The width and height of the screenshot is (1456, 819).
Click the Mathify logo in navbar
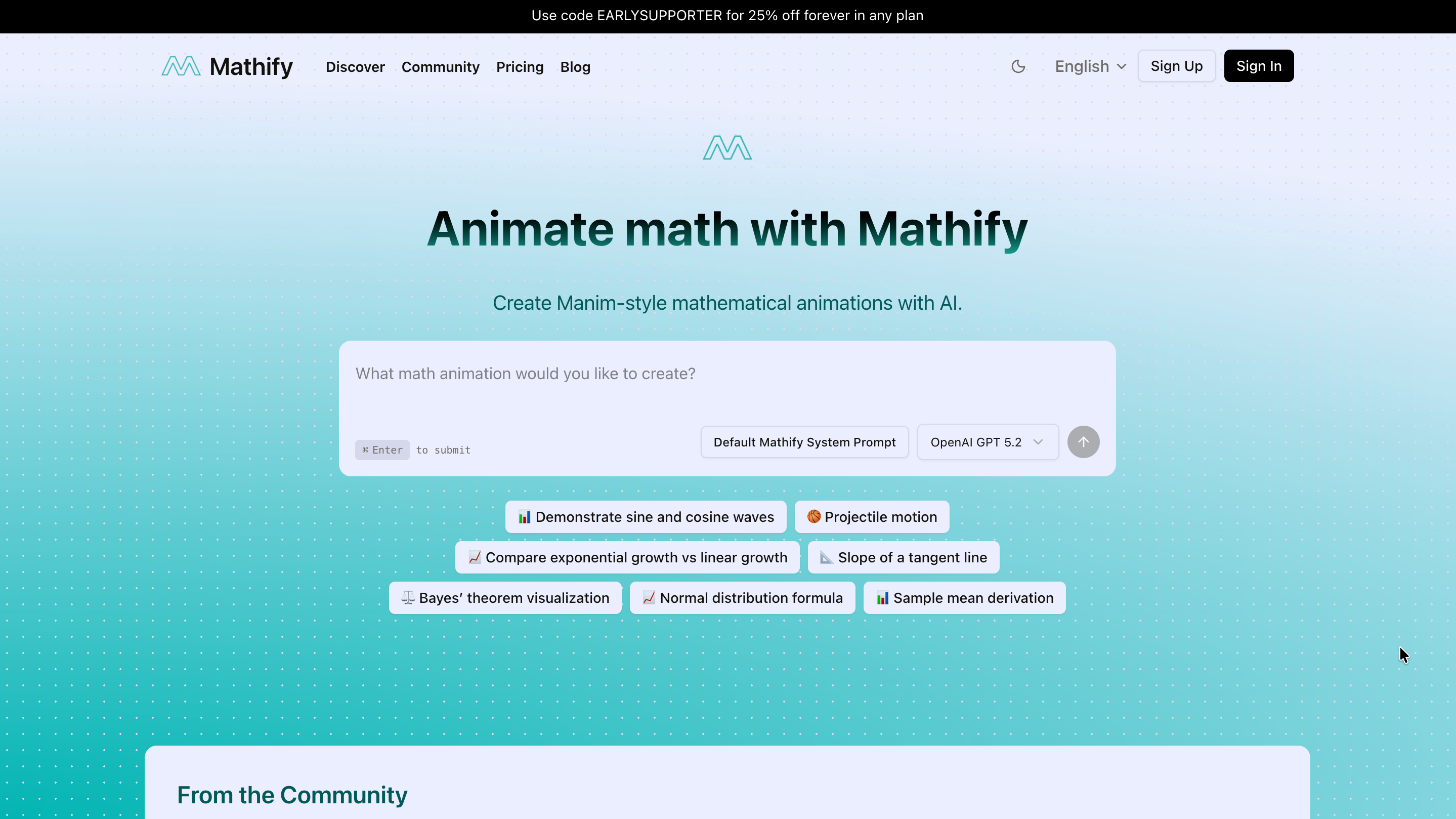click(x=227, y=67)
